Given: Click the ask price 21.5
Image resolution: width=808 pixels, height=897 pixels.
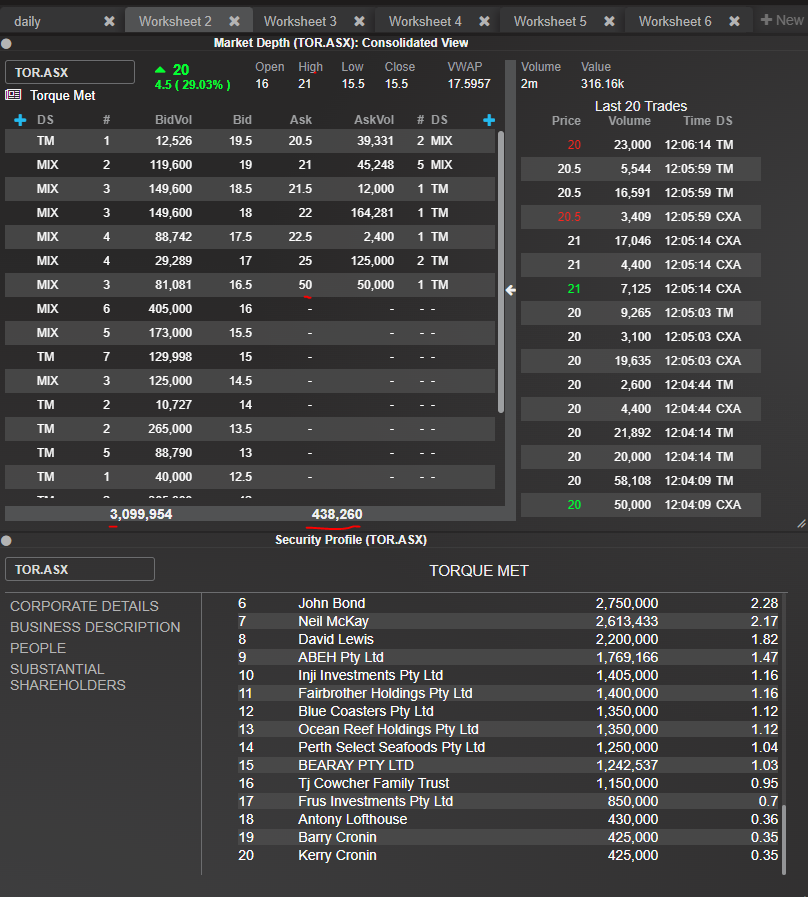Looking at the screenshot, I should 300,189.
